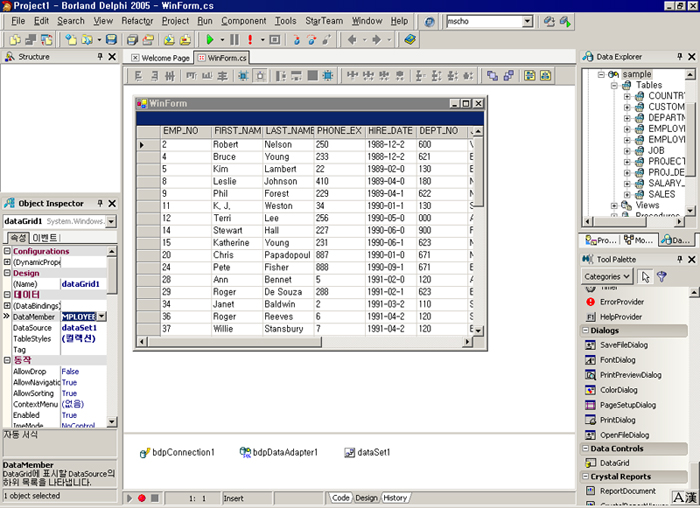The image size is (700, 508).
Task: Collapse the Tables node in Data Explorer
Action: click(x=613, y=86)
